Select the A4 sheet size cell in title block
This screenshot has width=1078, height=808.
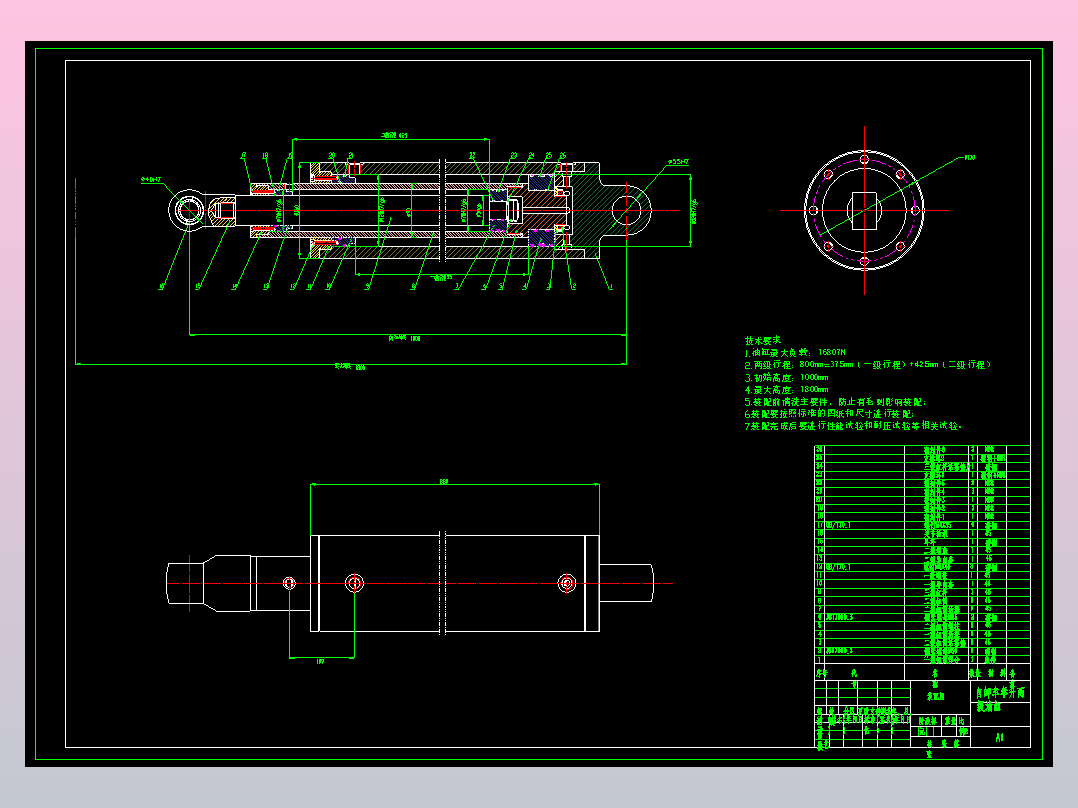pyautogui.click(x=999, y=735)
